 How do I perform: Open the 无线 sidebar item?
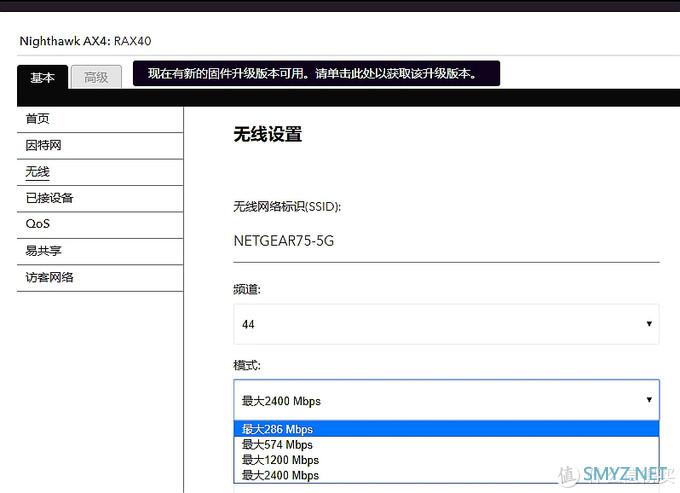[x=100, y=172]
